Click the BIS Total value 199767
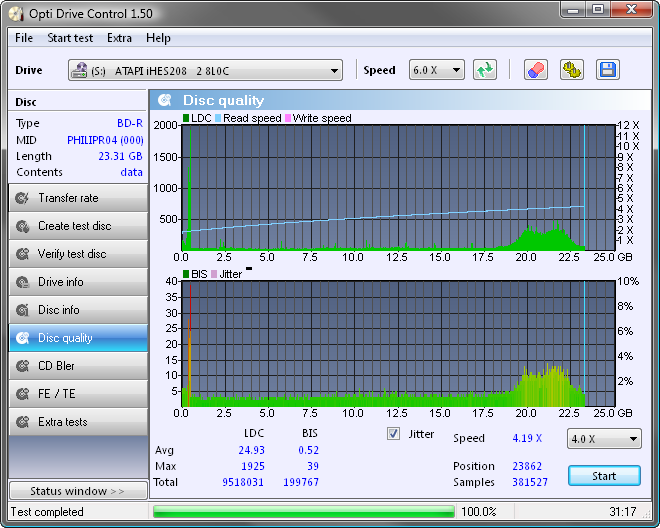The width and height of the screenshot is (660, 528). (301, 482)
